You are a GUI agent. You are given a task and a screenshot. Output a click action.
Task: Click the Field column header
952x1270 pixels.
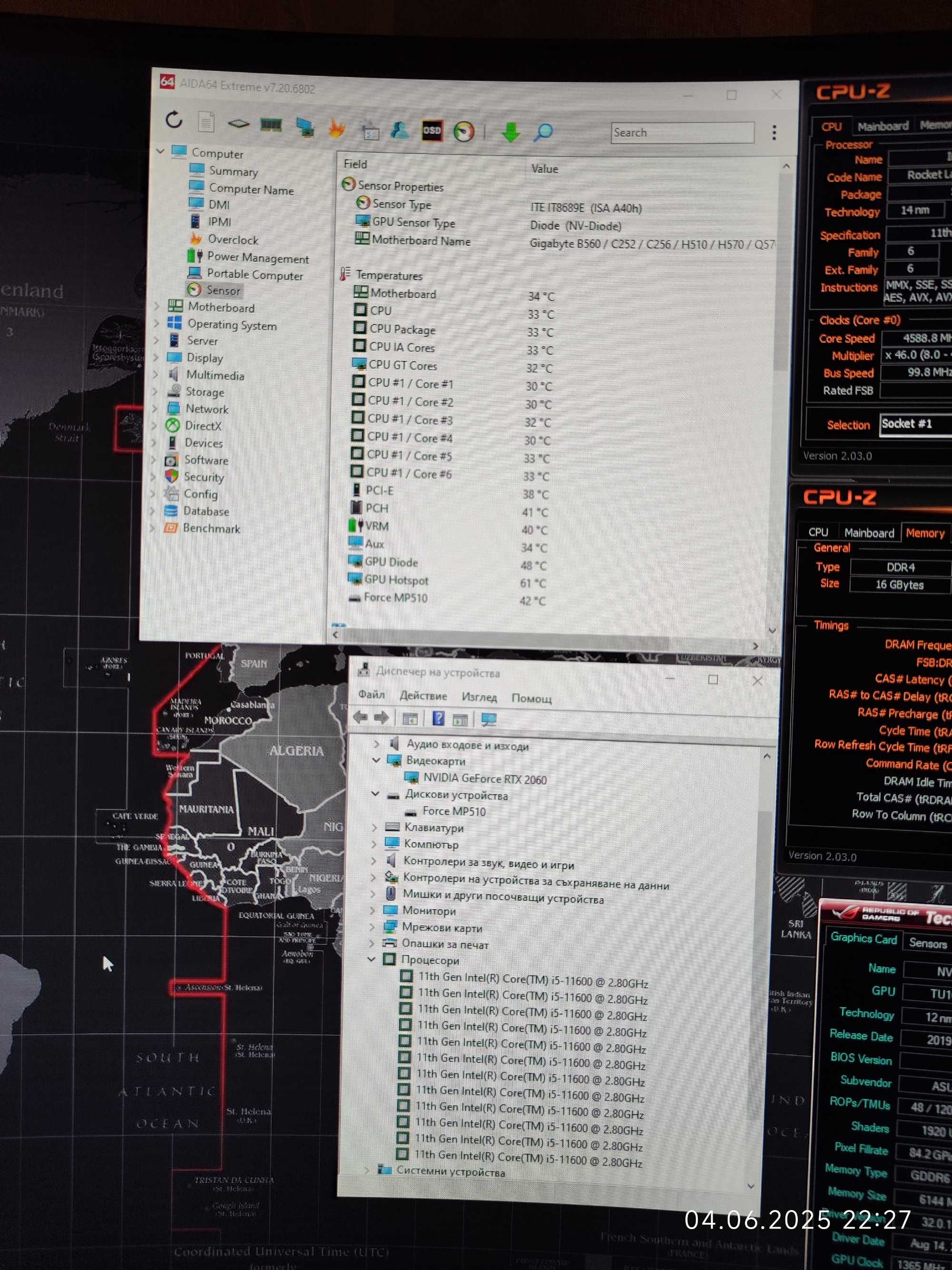tap(355, 164)
